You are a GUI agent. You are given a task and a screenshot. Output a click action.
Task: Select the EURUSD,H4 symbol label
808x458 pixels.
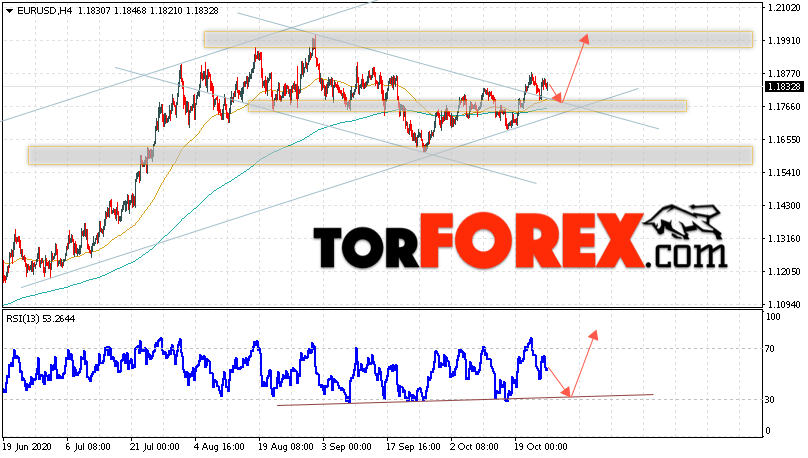pos(44,10)
